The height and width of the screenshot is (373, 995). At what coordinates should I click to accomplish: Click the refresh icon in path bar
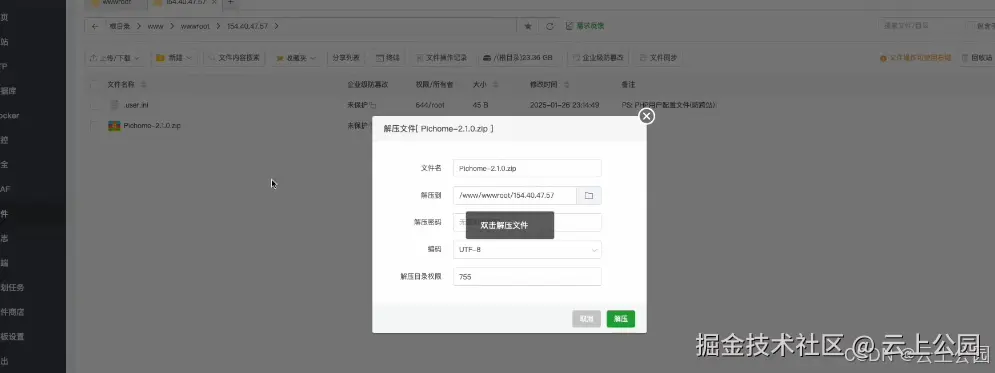pyautogui.click(x=550, y=26)
